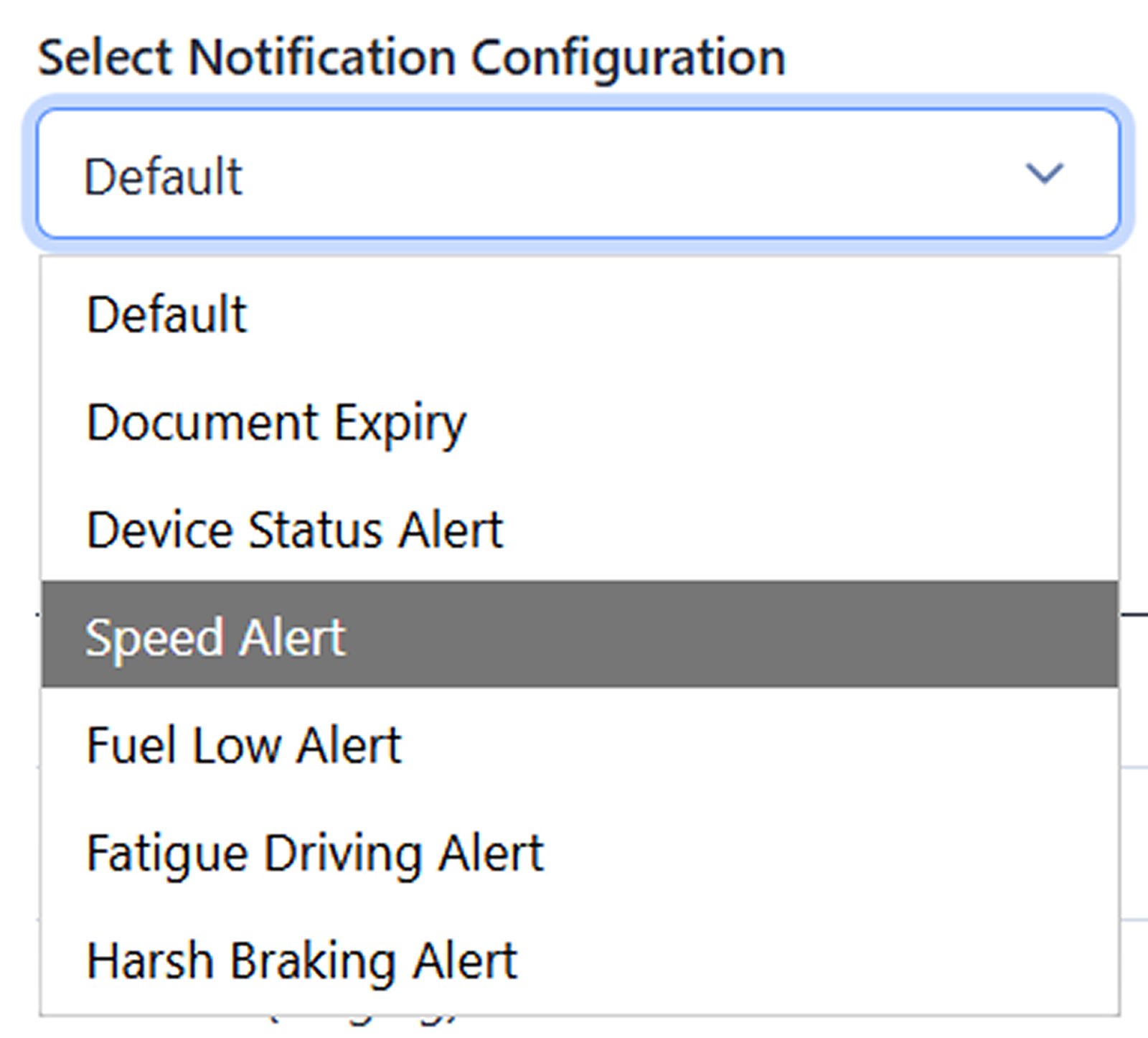This screenshot has height=1038, width=1148.
Task: Click the Select Notification Configuration label
Action: 411,55
